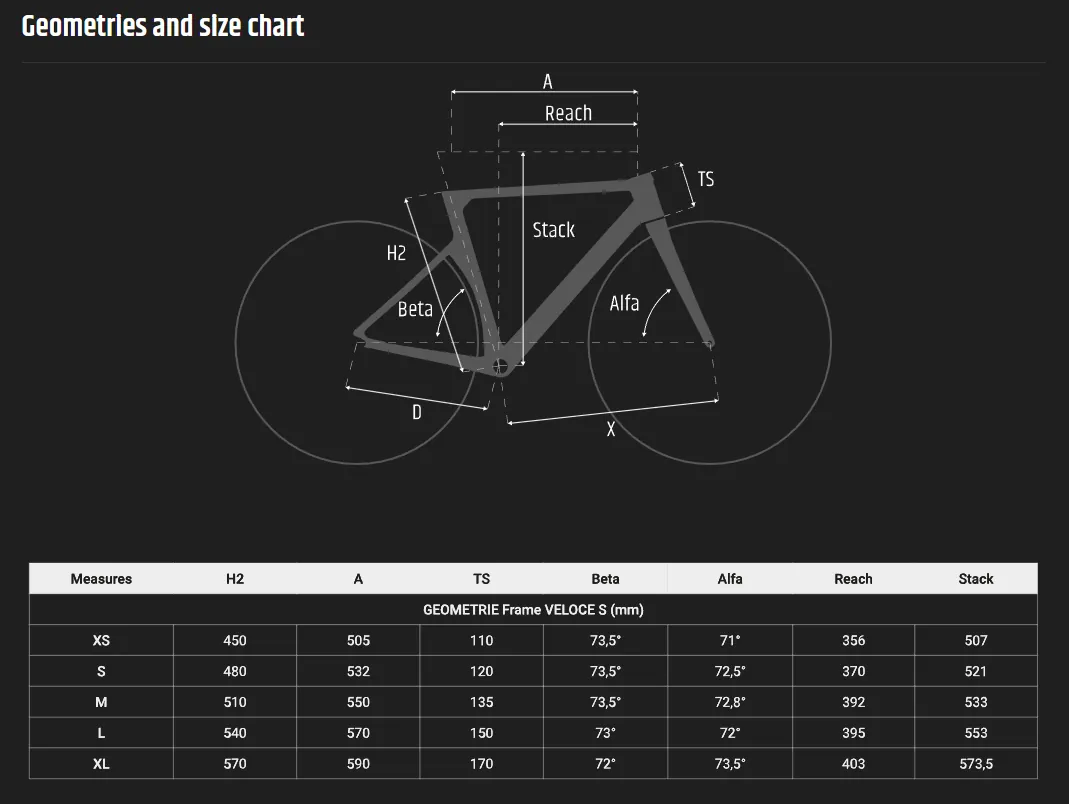The width and height of the screenshot is (1069, 804).
Task: Click the Alfa table column header
Action: click(x=730, y=579)
